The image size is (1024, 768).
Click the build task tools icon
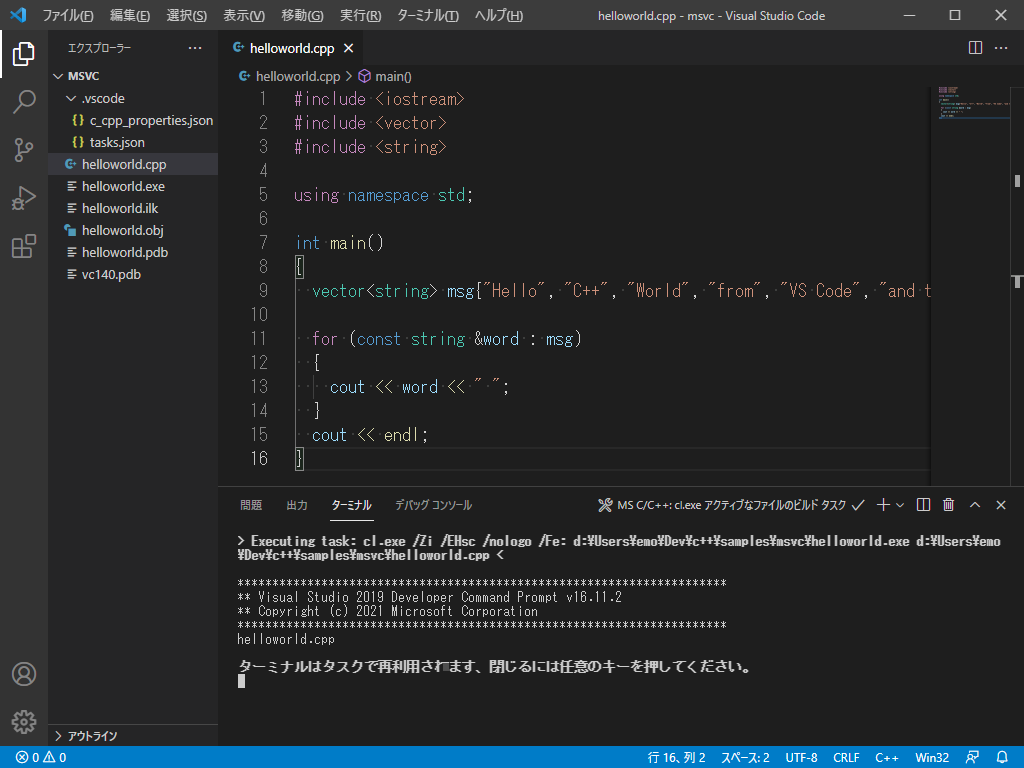605,505
